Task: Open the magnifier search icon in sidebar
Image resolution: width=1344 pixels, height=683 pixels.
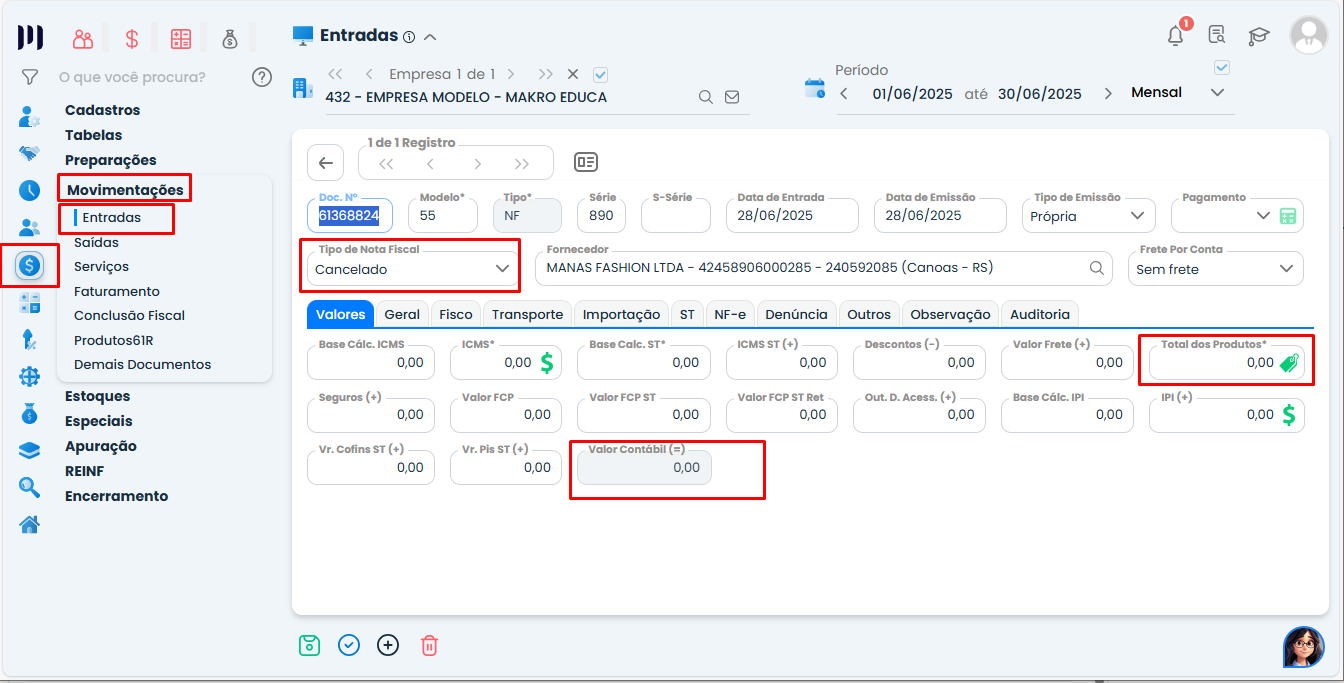Action: [x=29, y=487]
